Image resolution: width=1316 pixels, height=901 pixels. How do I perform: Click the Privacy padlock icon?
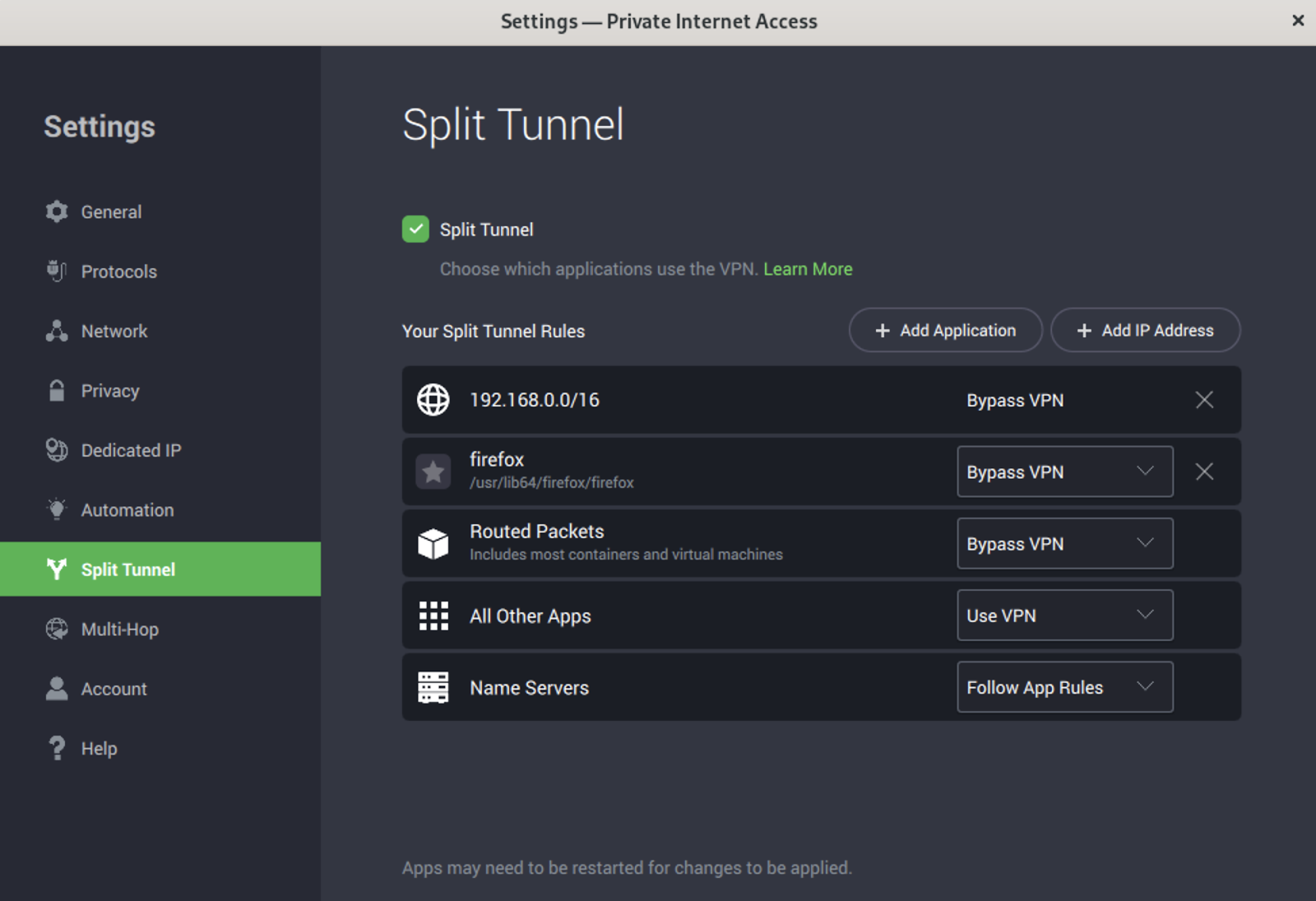pyautogui.click(x=57, y=390)
